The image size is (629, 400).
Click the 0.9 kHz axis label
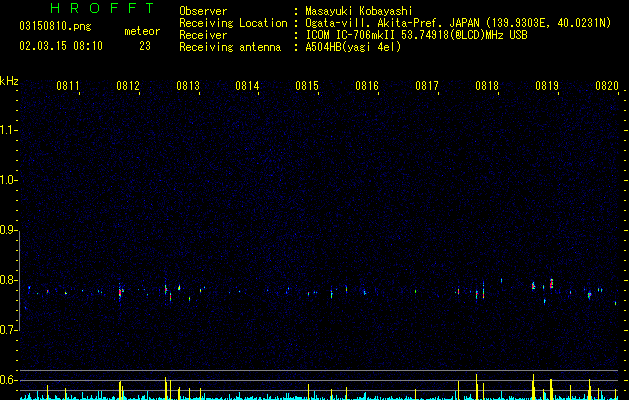point(8,230)
